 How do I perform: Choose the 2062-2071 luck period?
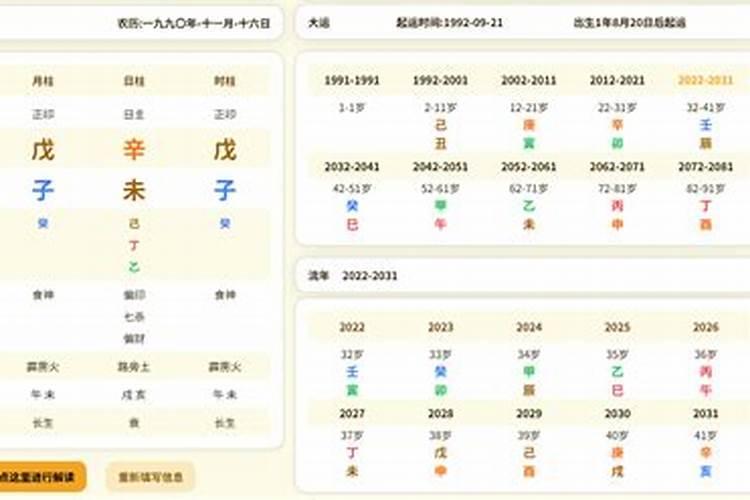617,167
